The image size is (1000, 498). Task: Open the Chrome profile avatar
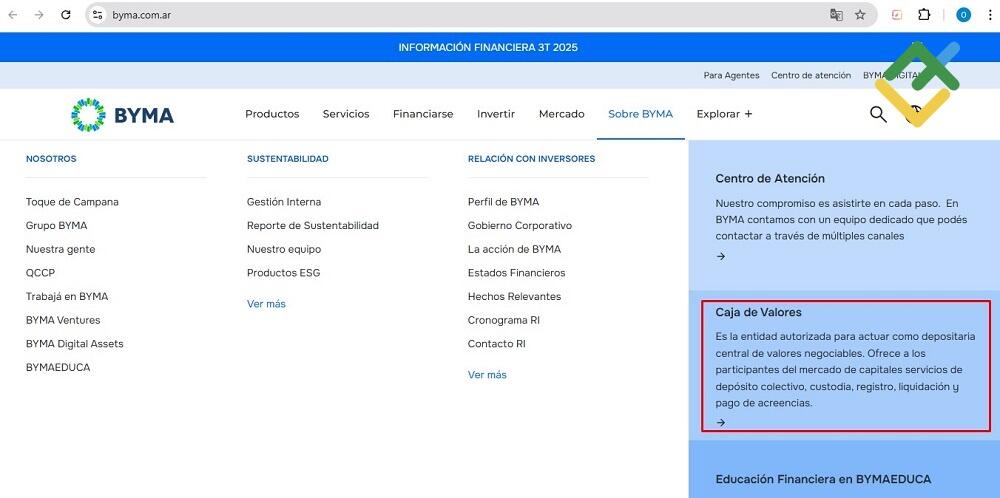pos(963,15)
